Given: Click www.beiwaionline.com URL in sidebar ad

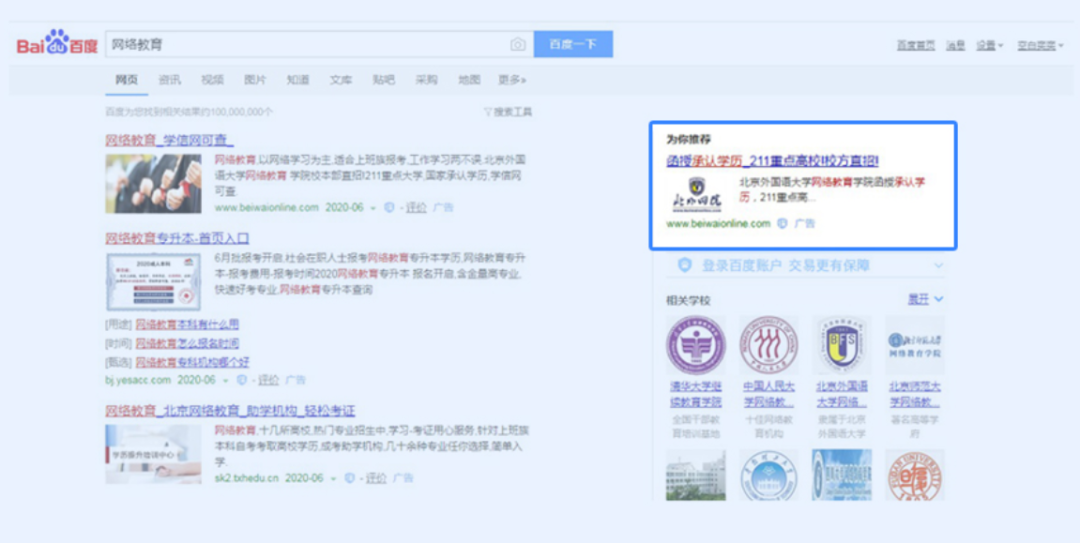Looking at the screenshot, I should (x=718, y=223).
